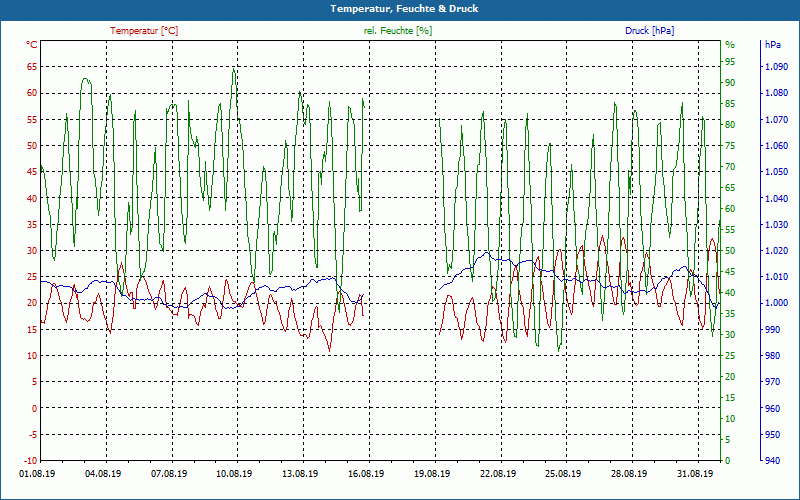Viewport: 800px width, 500px height.
Task: Click the pressure axis value '1.050'
Action: (x=777, y=171)
